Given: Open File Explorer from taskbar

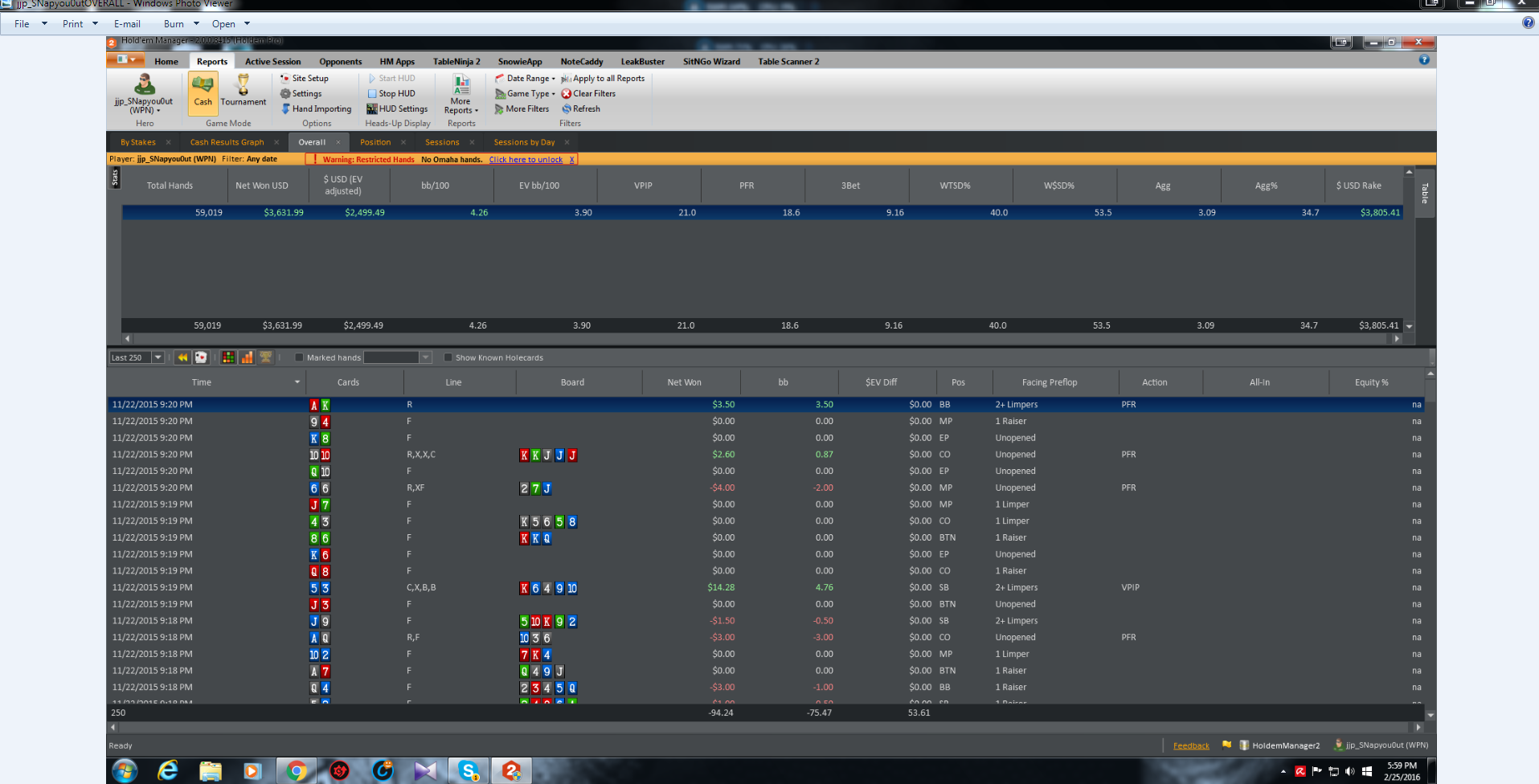Looking at the screenshot, I should pos(211,771).
